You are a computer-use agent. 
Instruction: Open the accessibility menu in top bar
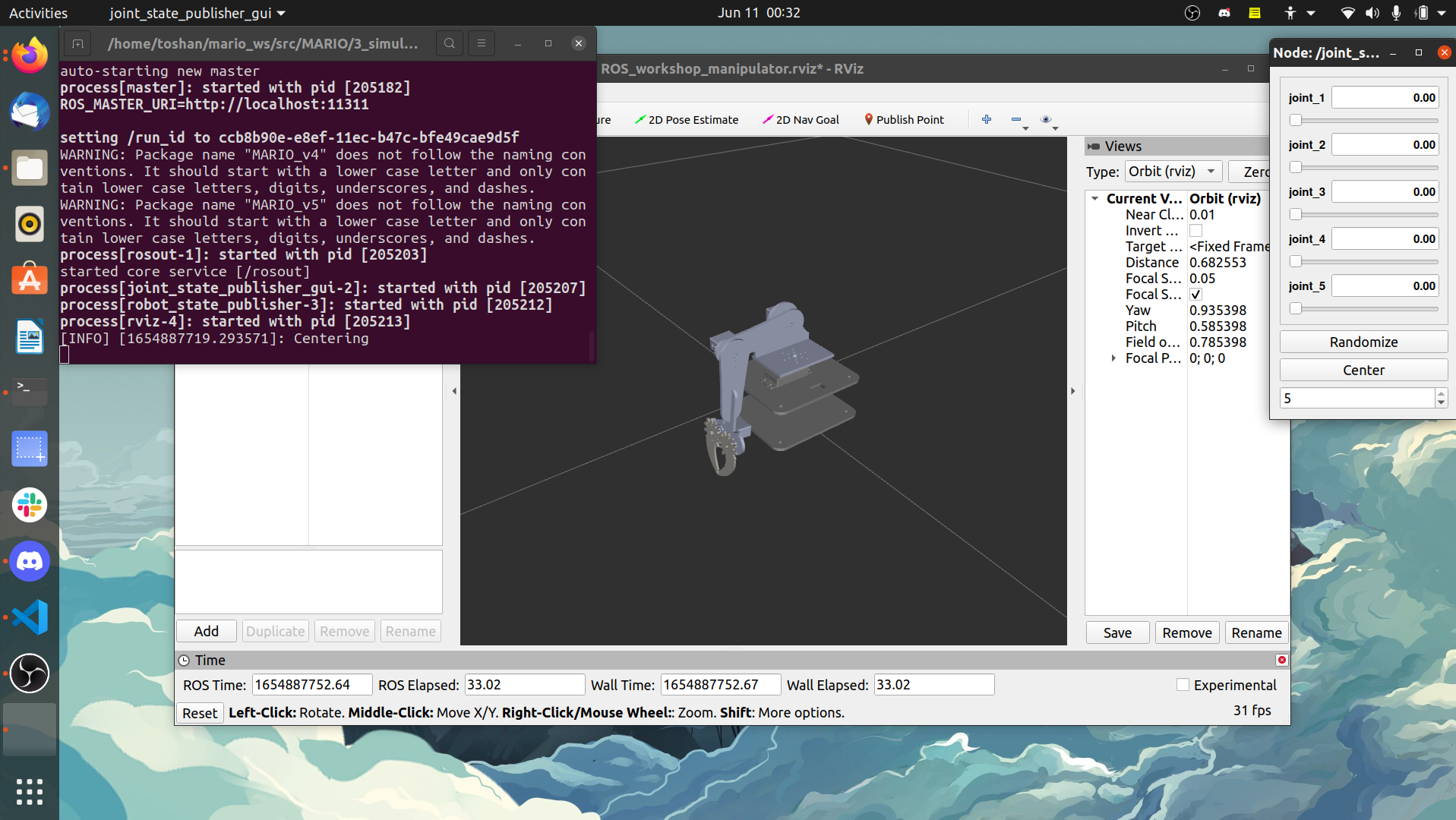pyautogui.click(x=1298, y=13)
